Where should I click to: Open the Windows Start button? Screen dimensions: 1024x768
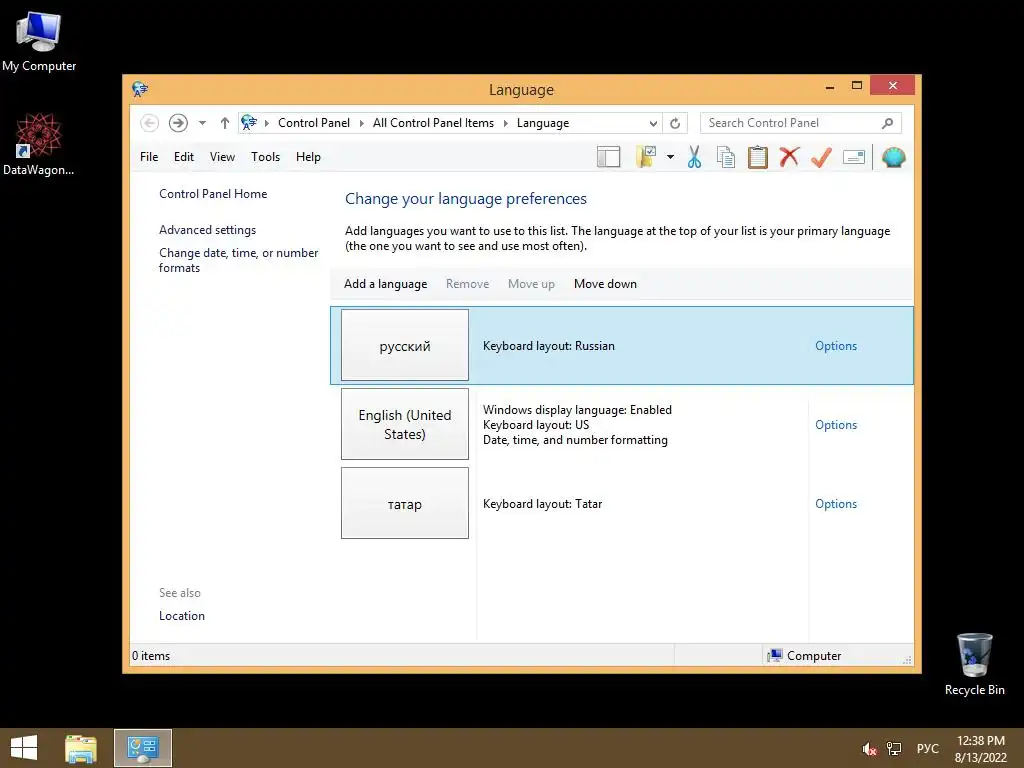coord(24,748)
